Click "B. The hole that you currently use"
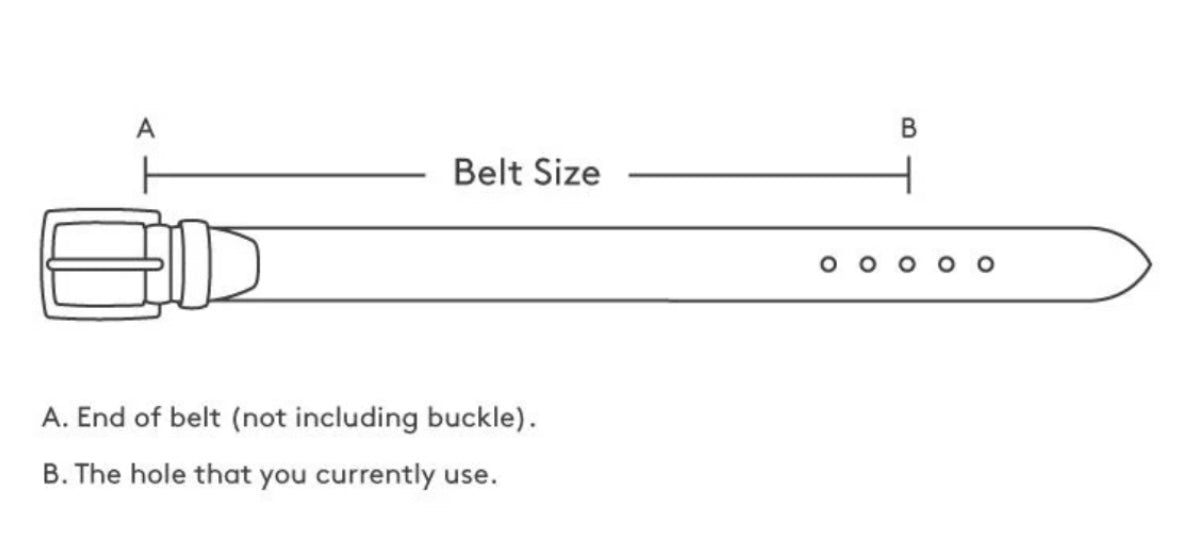The height and width of the screenshot is (541, 1179). tap(270, 474)
